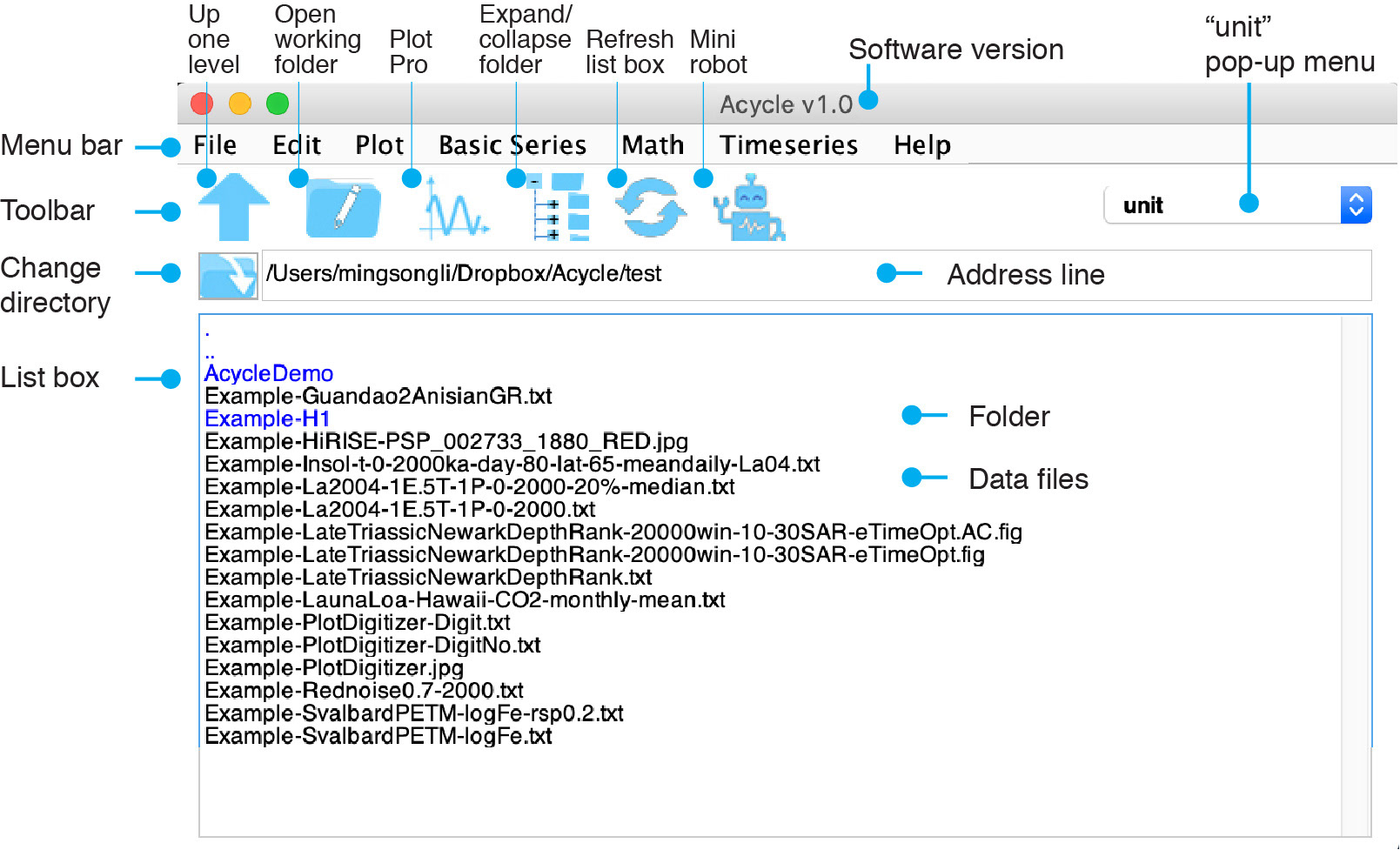Launch Plot Pro waveform icon

coord(453,209)
